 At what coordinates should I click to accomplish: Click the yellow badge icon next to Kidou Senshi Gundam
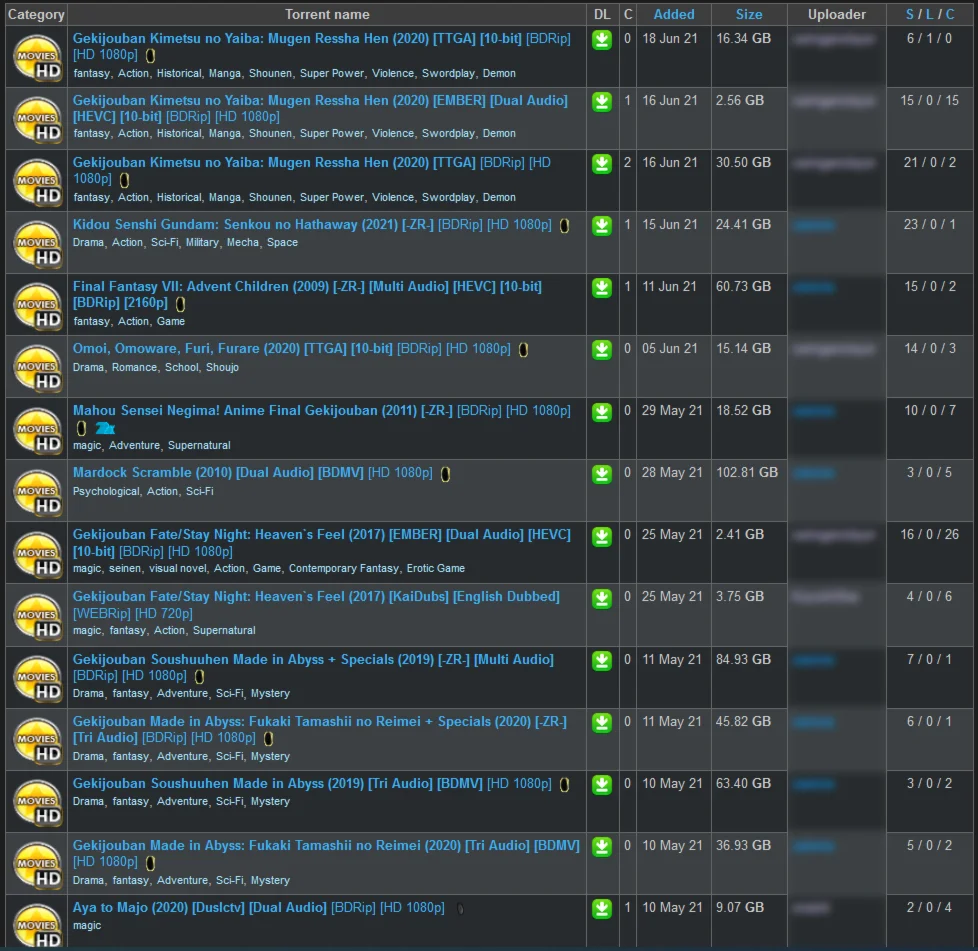coord(564,226)
